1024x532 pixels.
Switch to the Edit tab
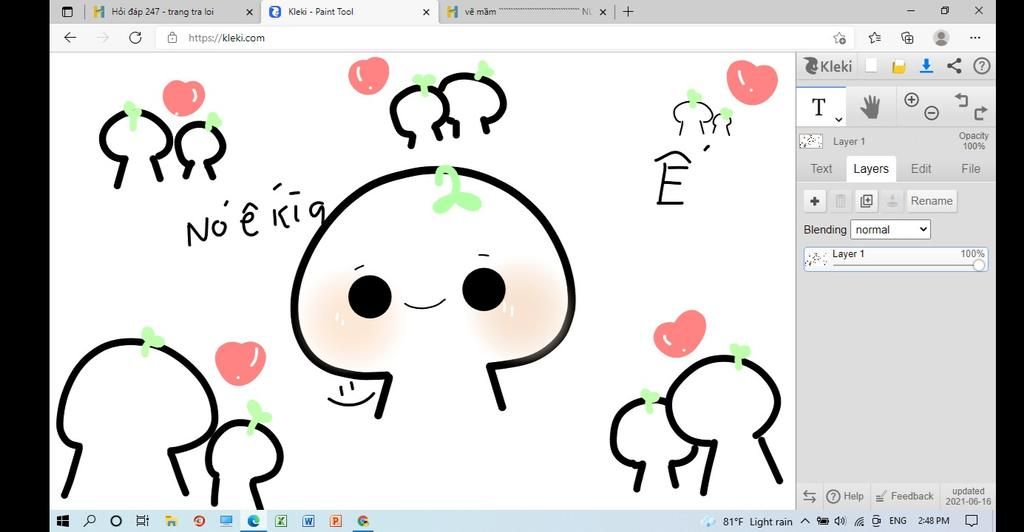point(921,168)
